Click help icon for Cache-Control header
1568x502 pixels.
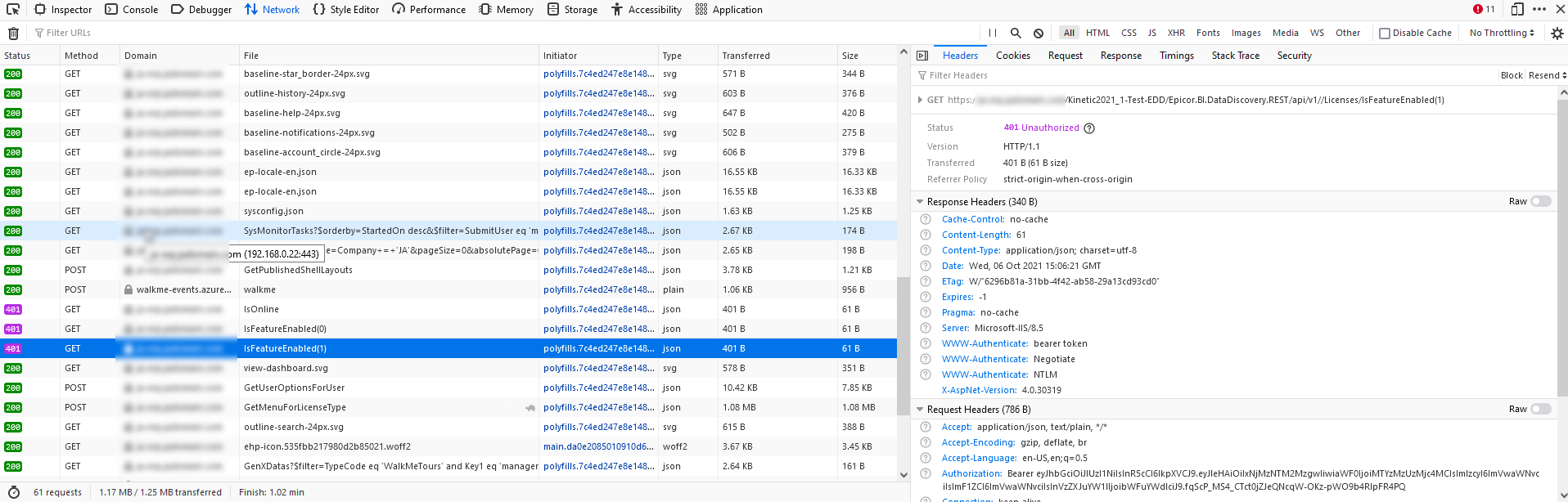point(926,219)
